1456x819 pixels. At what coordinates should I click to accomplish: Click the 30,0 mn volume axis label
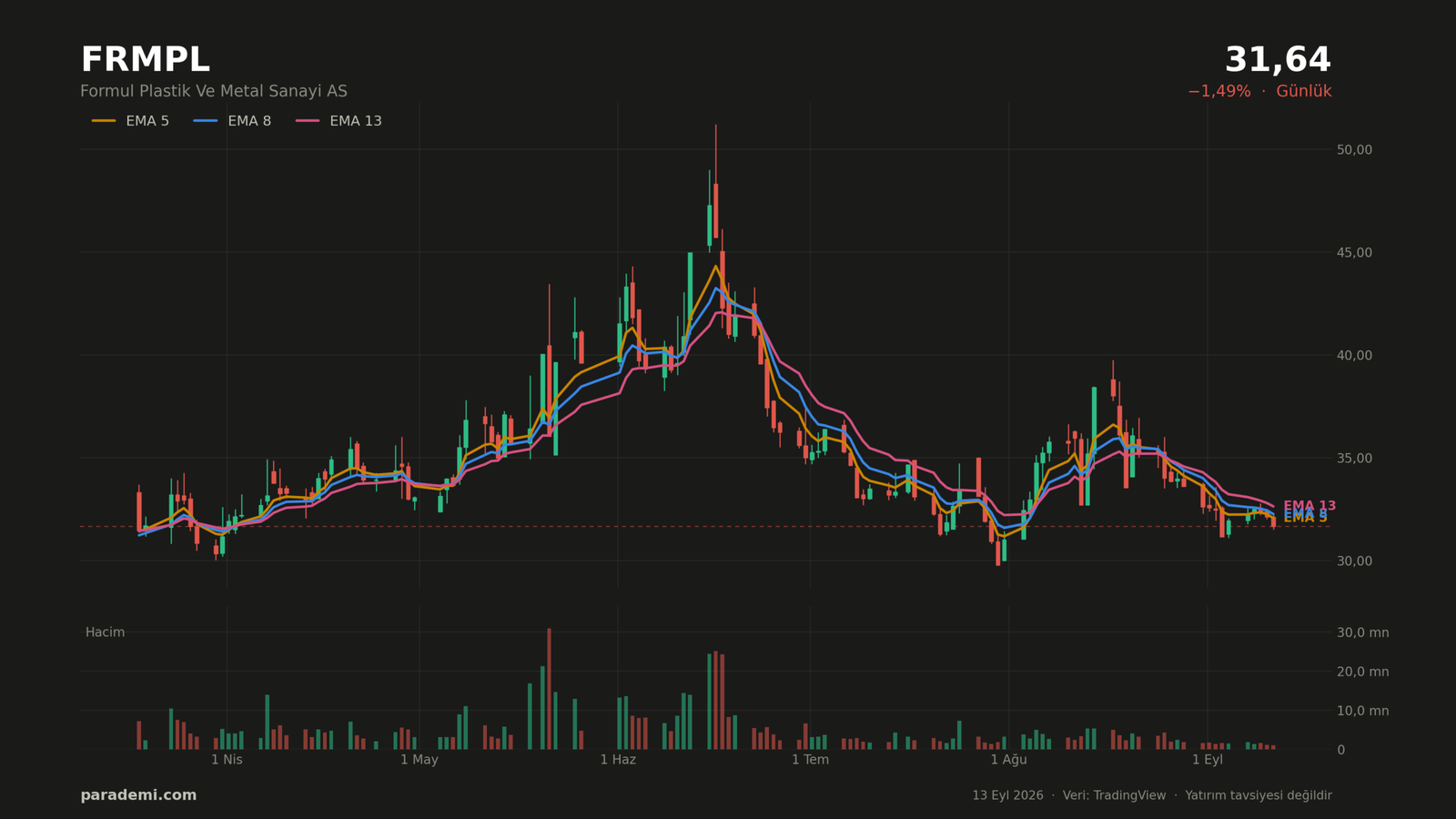pos(1362,632)
